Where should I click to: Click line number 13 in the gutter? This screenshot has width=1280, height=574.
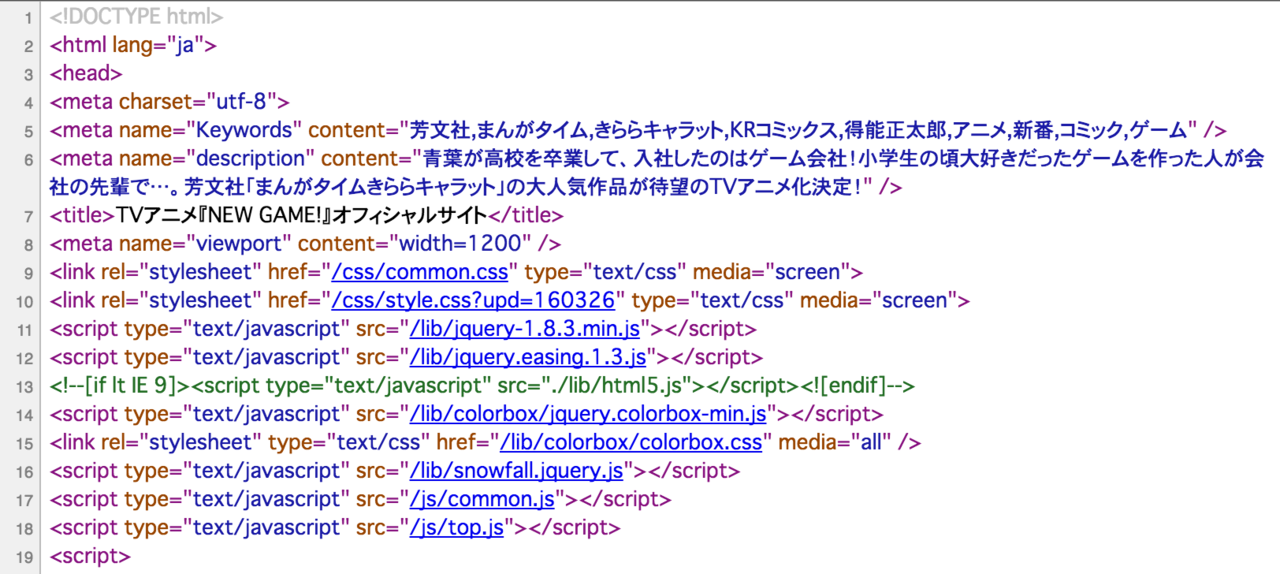click(25, 387)
